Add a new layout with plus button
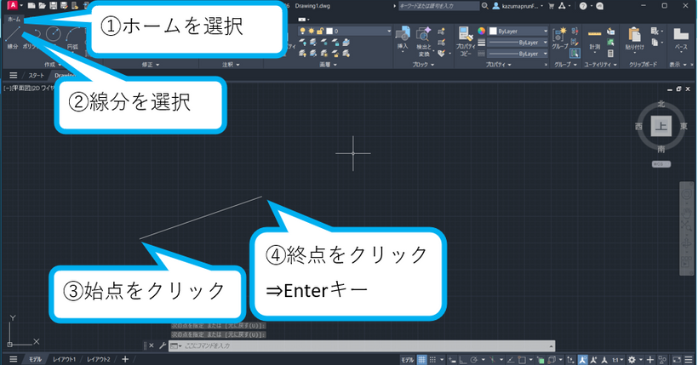698x365 pixels. (x=125, y=359)
